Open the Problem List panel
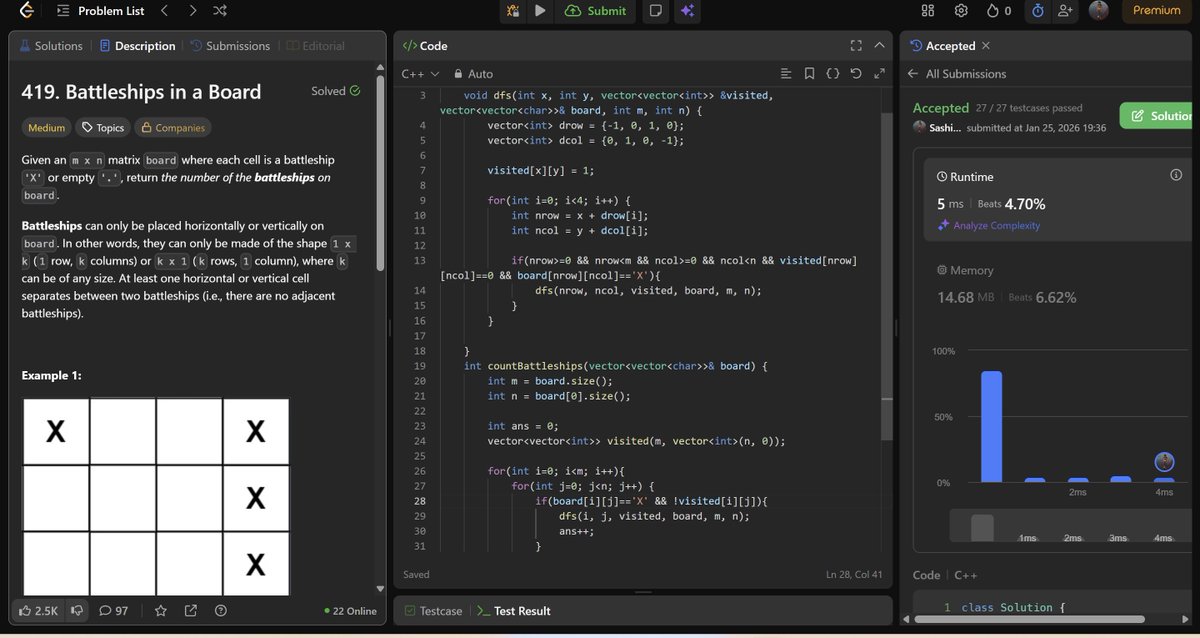Screen dimensions: 1200x638 point(100,11)
